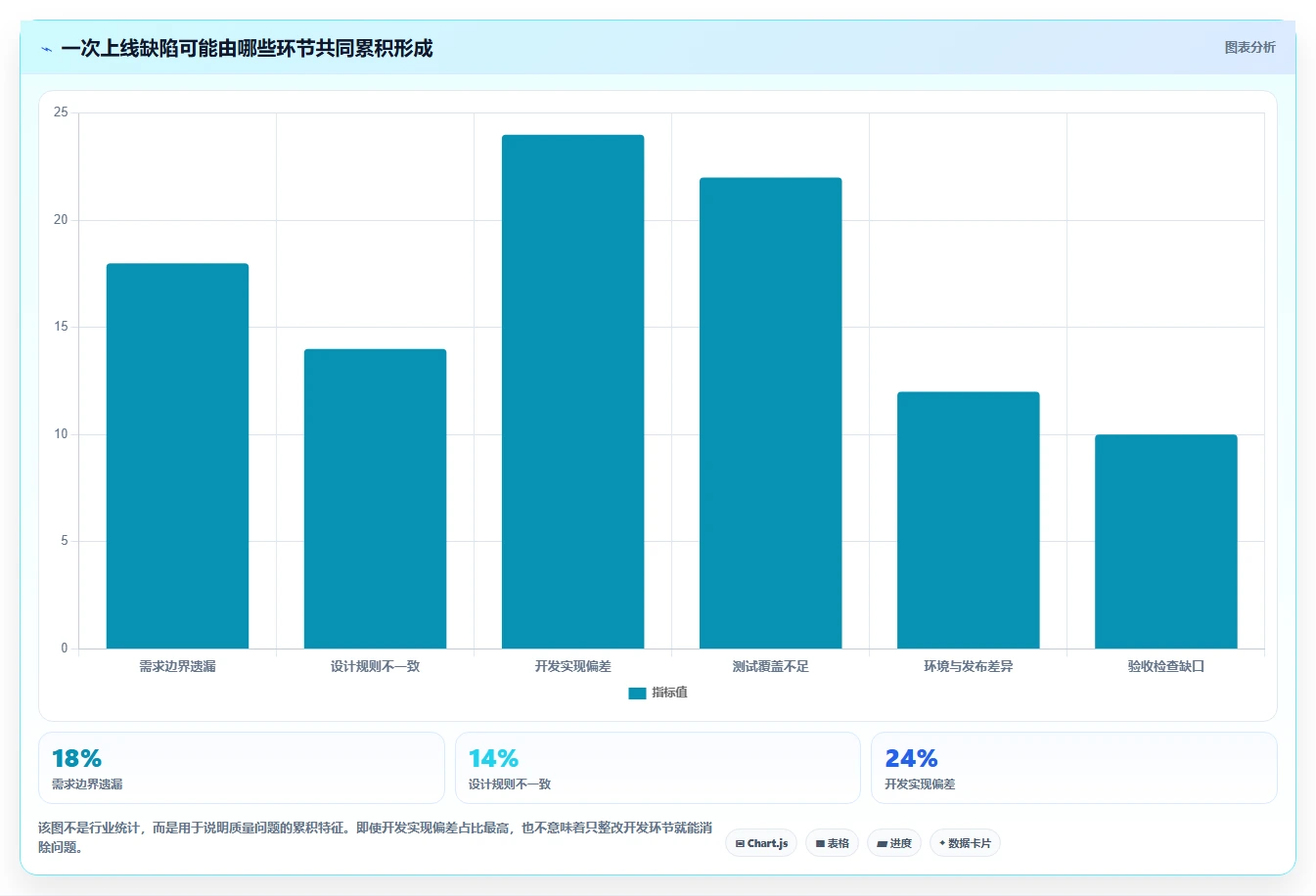This screenshot has height=896, width=1316.
Task: Click the x-axis label 需求边界遗漏
Action: coord(177,666)
